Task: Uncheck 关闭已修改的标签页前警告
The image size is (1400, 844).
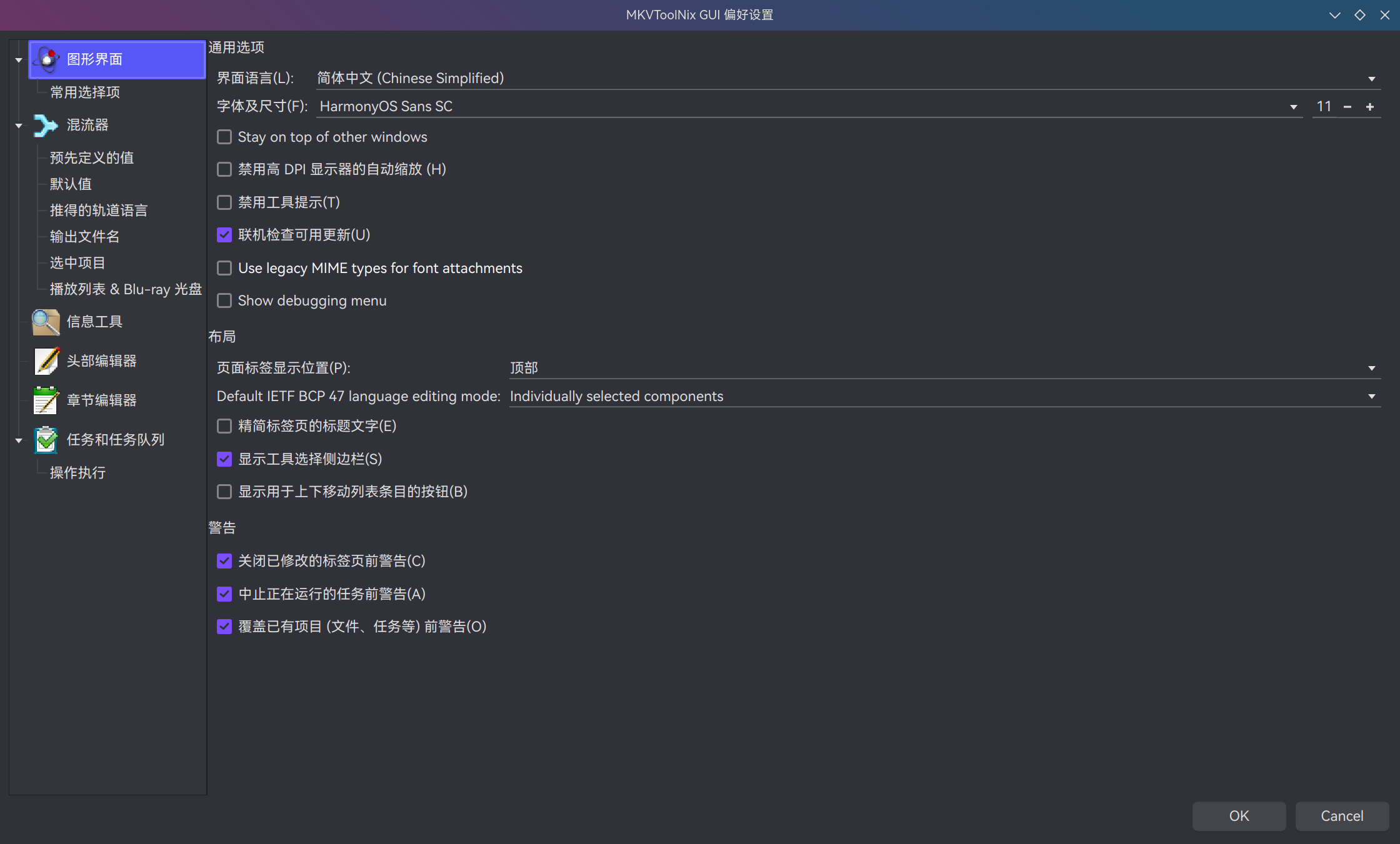Action: (x=224, y=561)
